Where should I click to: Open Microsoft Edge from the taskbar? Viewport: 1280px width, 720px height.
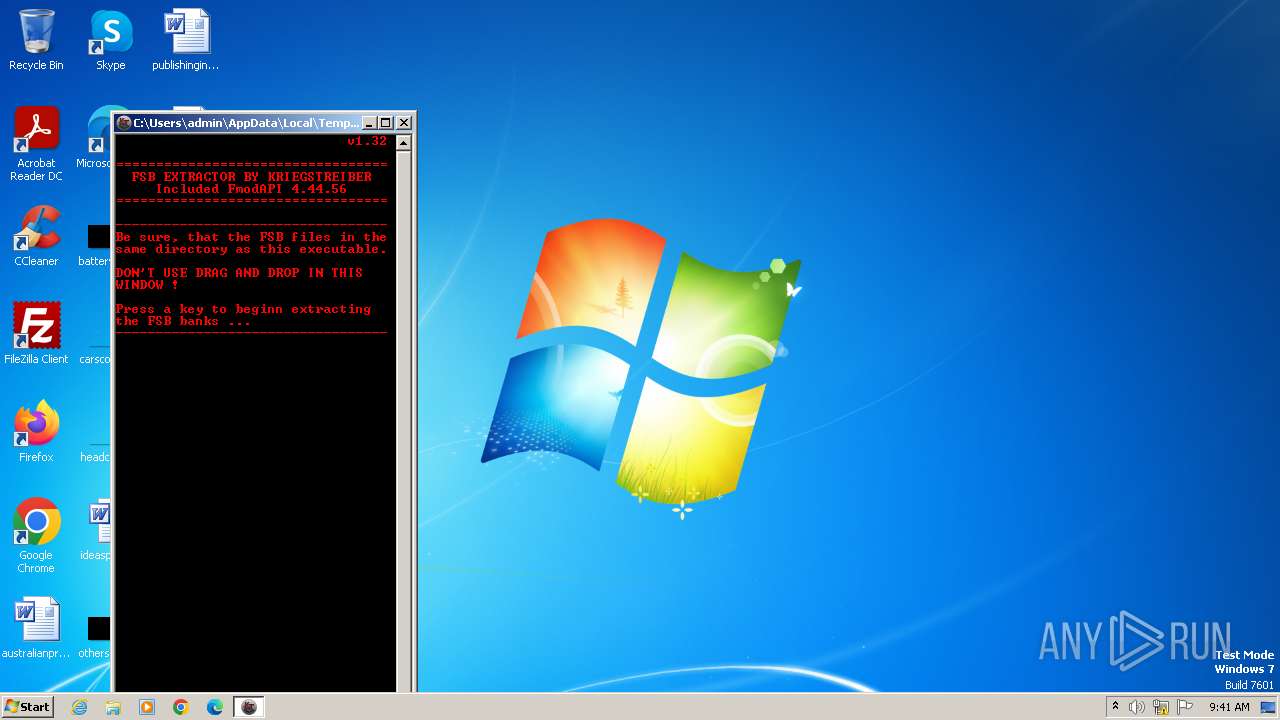(215, 707)
